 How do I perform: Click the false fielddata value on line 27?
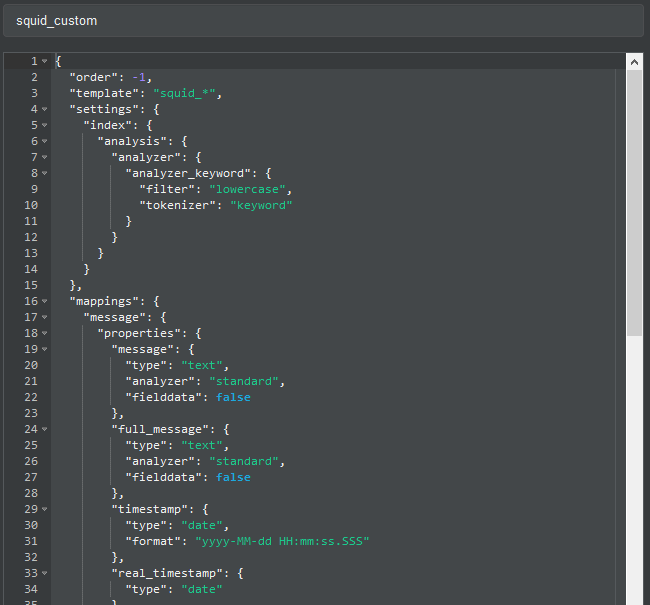coord(233,477)
